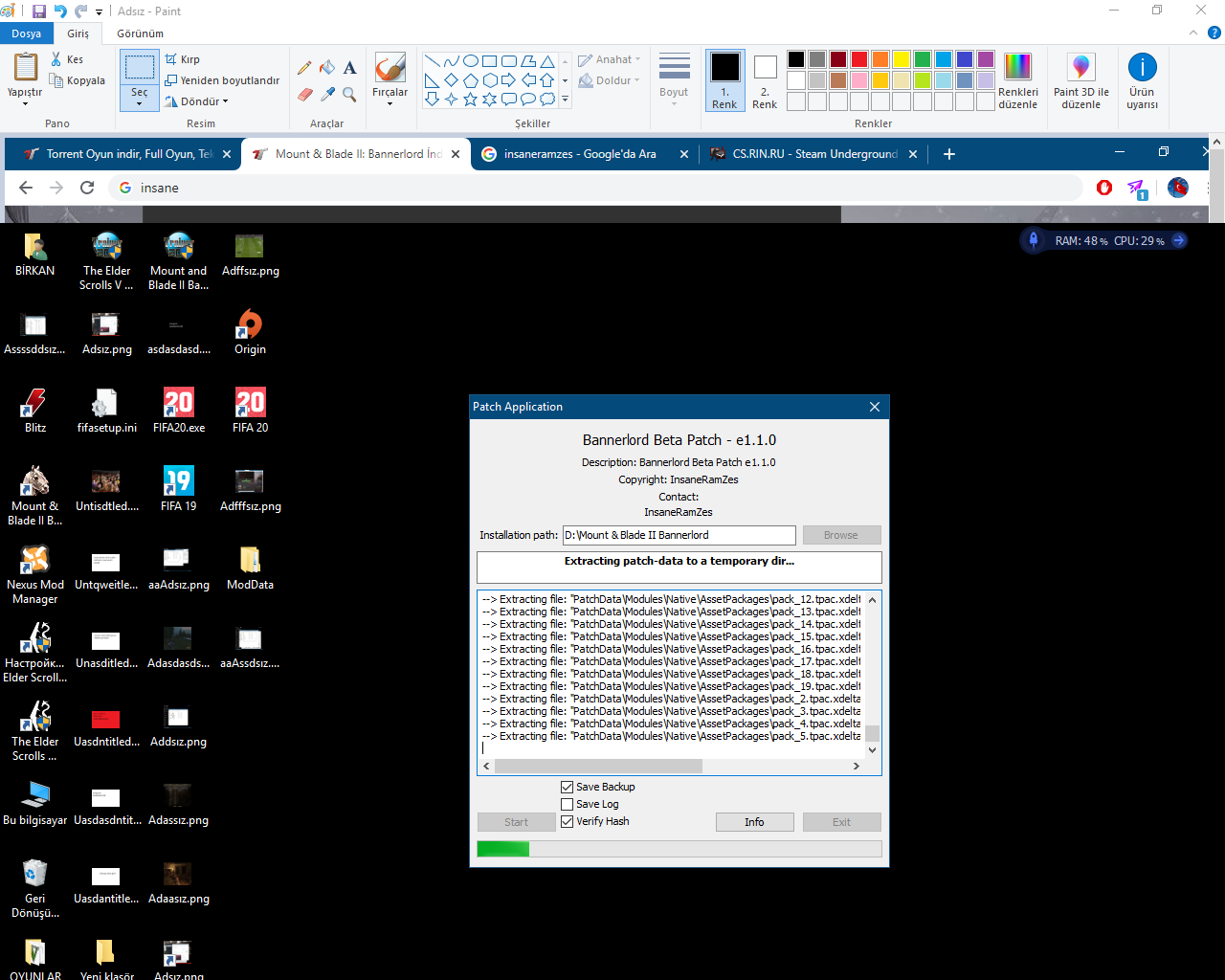Screen dimensions: 1225x980
Task: Click the Info button in Patch Application
Action: tap(754, 822)
